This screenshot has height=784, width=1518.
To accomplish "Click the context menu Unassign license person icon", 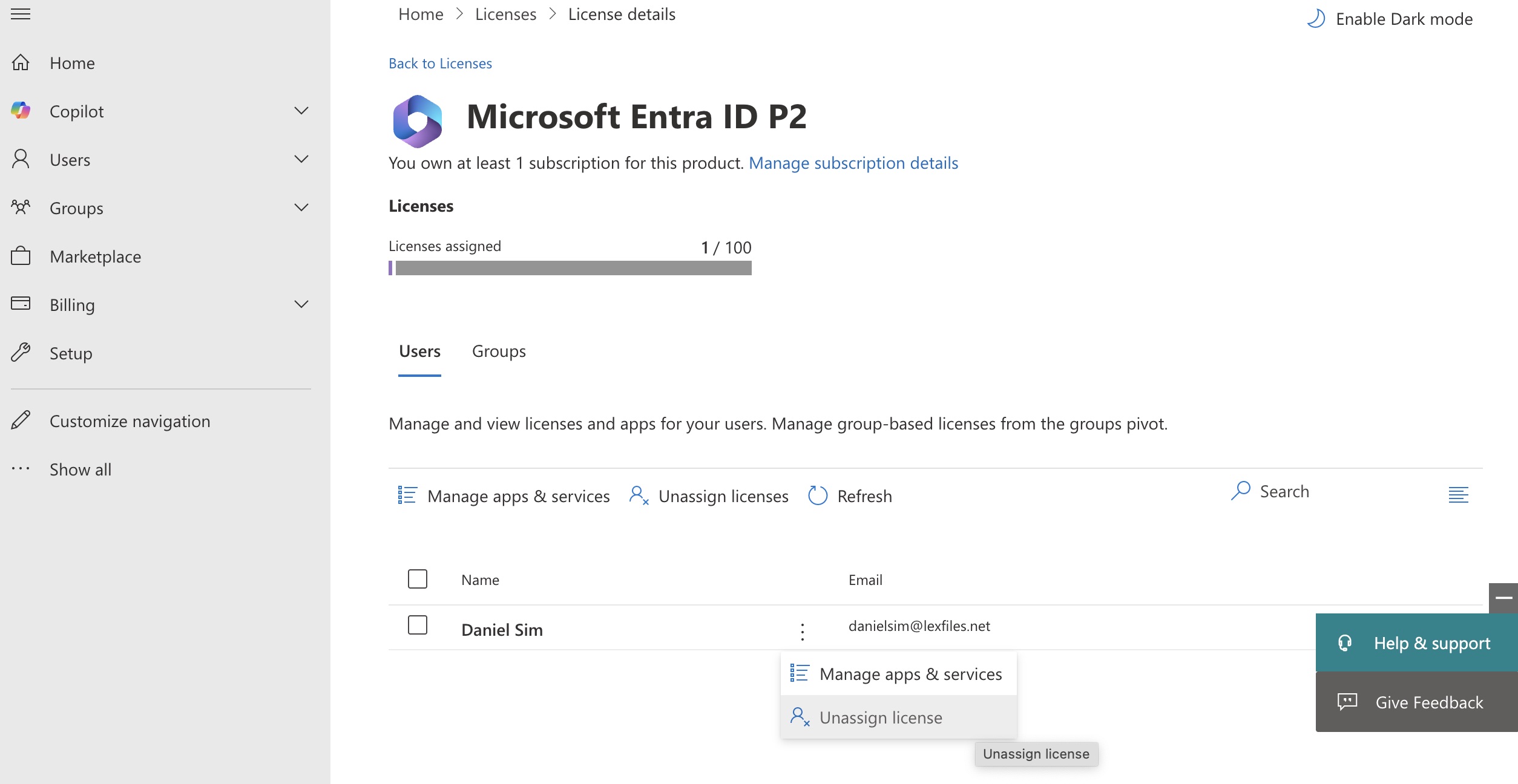I will [x=800, y=717].
